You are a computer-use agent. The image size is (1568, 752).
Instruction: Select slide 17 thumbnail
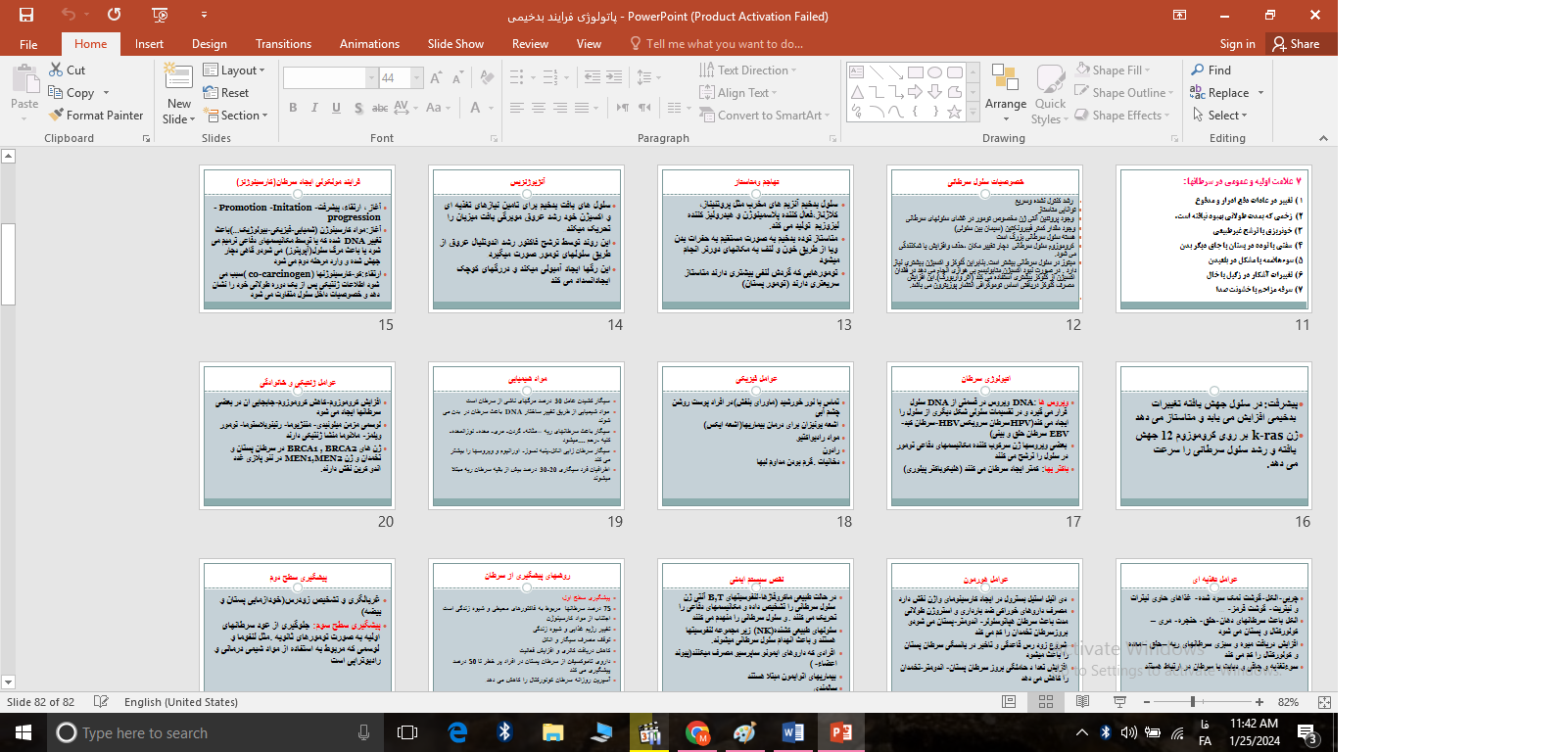click(984, 436)
